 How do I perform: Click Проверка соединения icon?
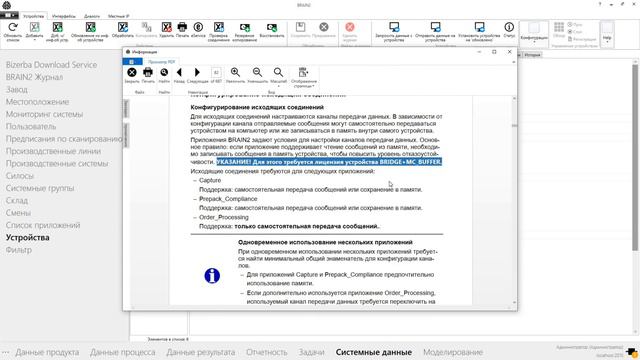click(x=219, y=27)
